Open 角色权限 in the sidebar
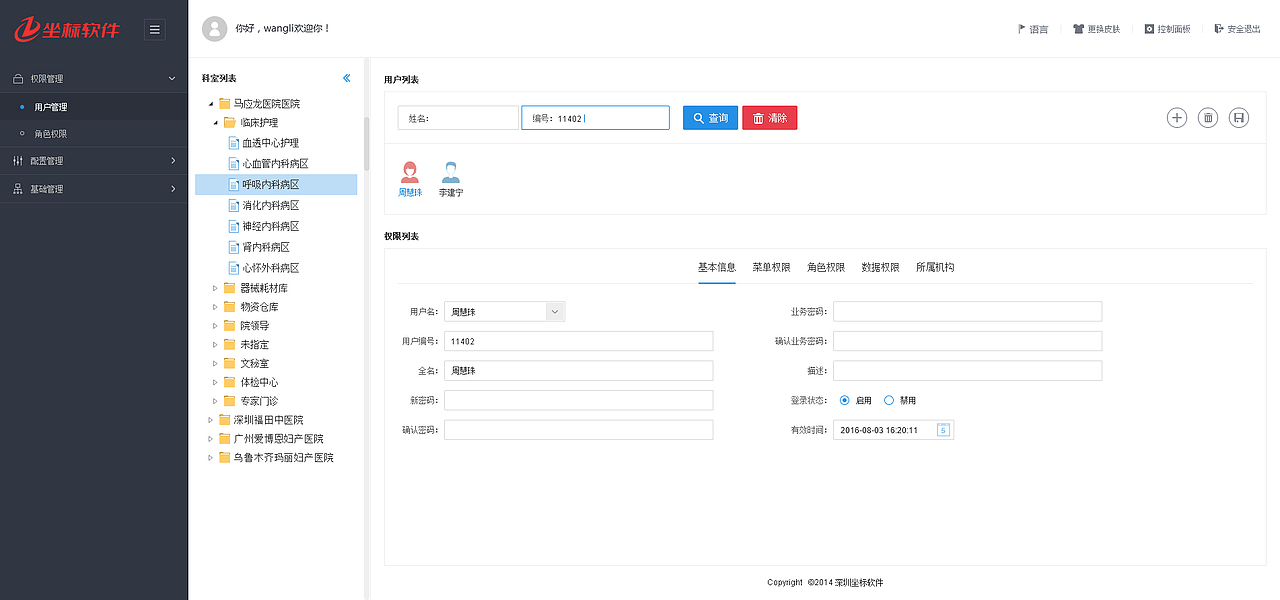1280x600 pixels. (x=94, y=134)
